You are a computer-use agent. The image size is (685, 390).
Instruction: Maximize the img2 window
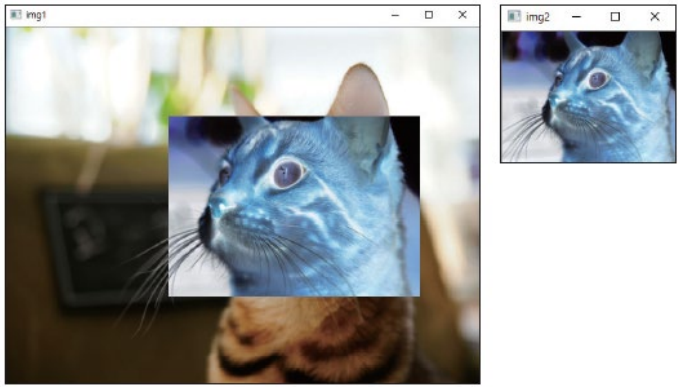615,17
